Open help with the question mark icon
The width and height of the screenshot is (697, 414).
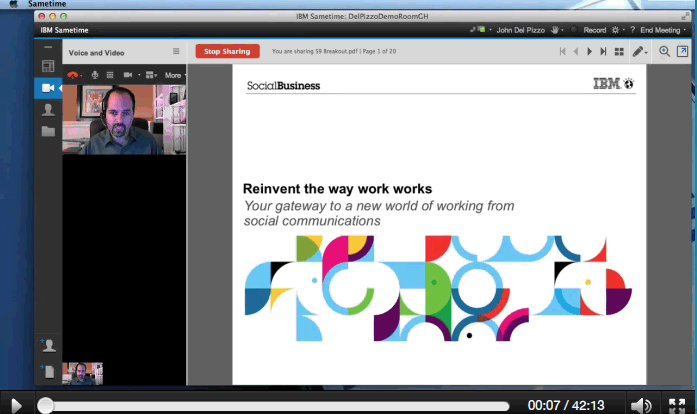coord(632,30)
